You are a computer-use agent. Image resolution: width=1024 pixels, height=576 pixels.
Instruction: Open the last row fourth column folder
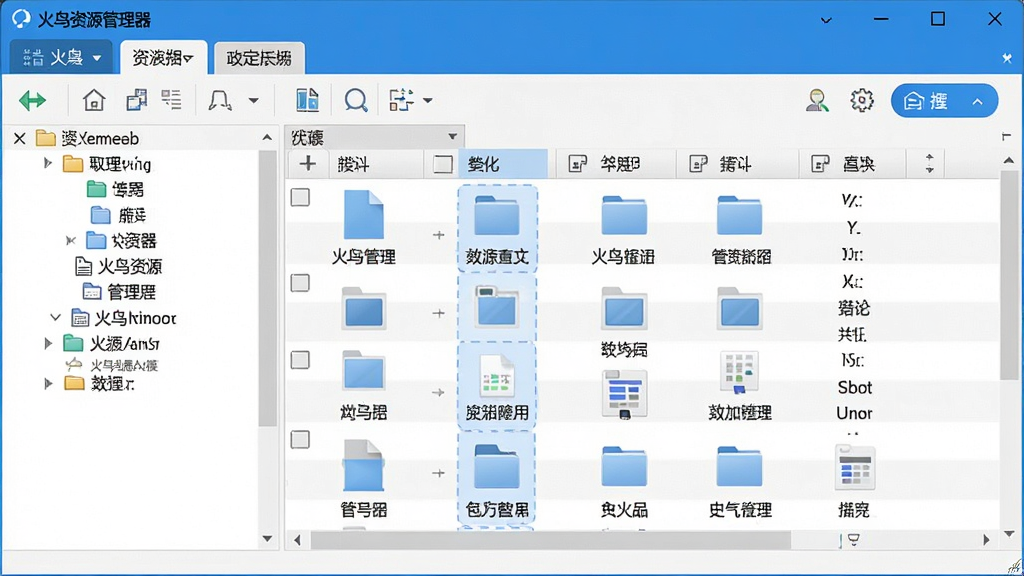[739, 466]
